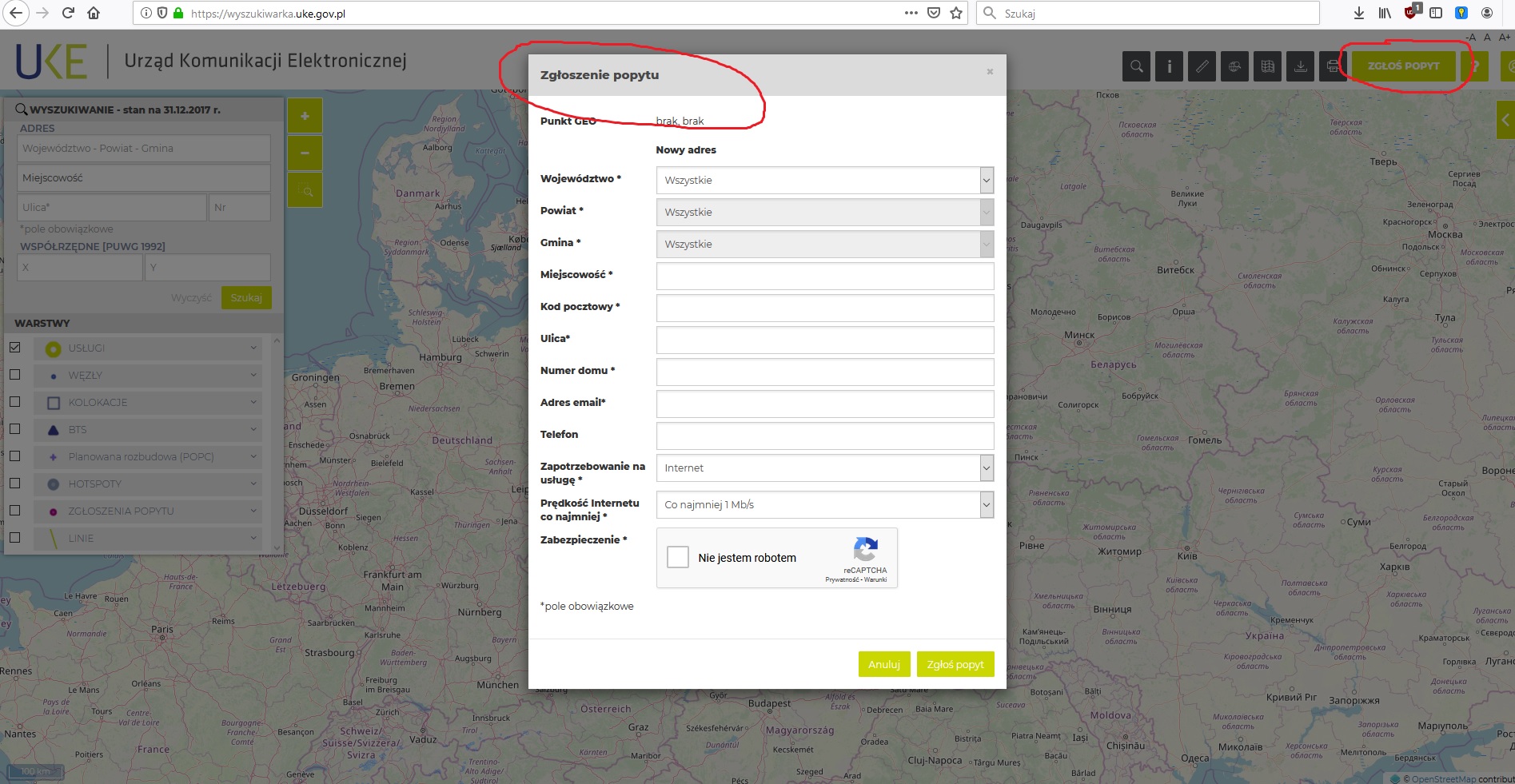Click the download icon in toolbar
Screen dimensions: 1515x784
(1301, 66)
